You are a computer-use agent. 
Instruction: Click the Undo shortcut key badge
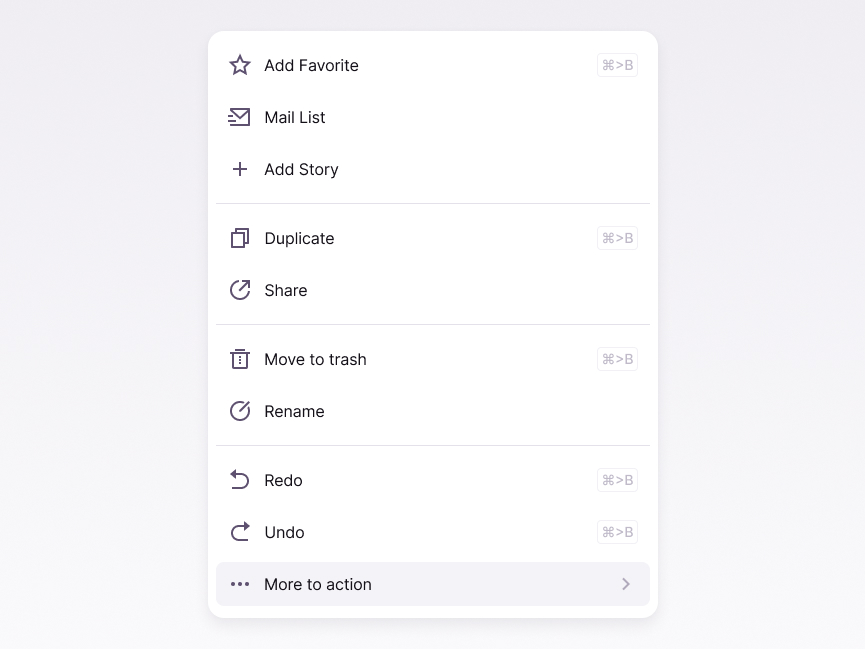617,531
